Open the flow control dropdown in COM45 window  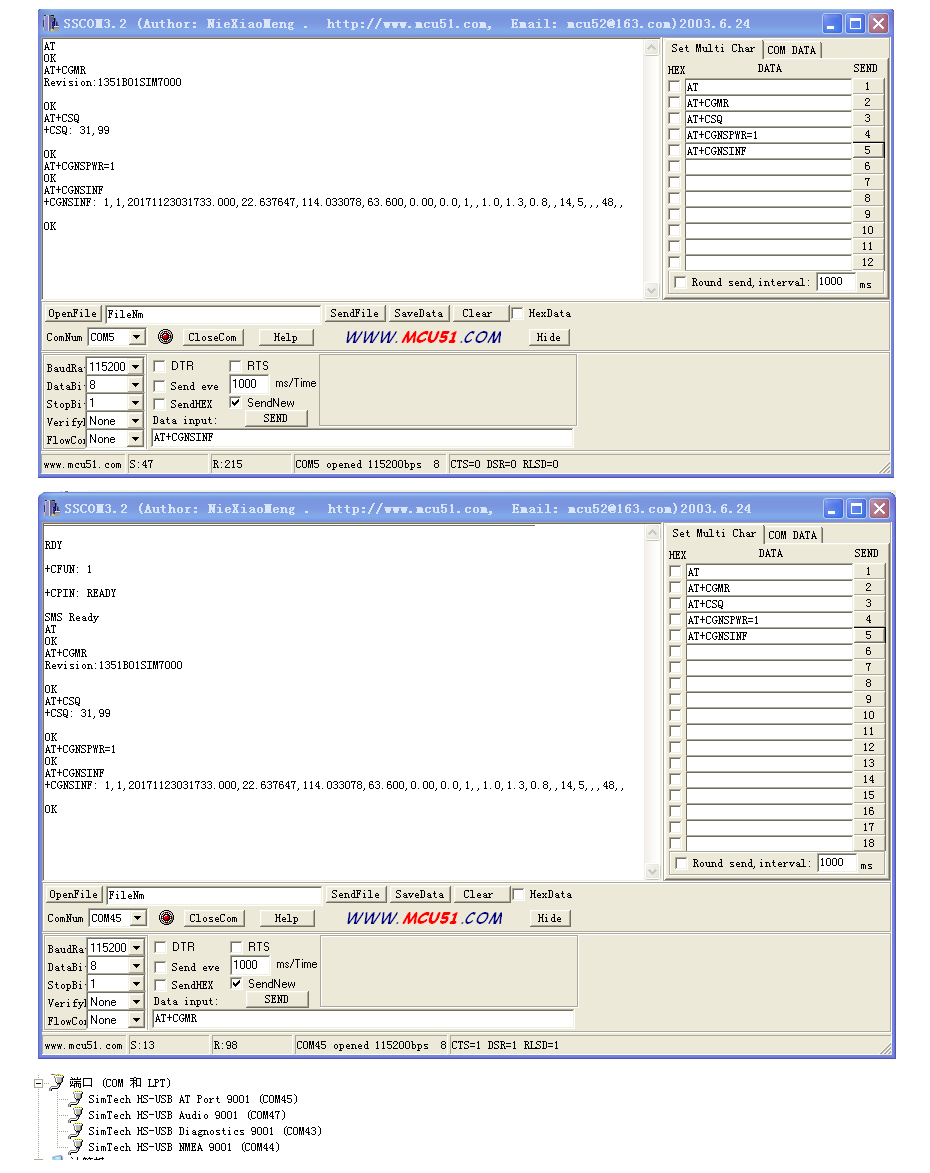point(136,1020)
